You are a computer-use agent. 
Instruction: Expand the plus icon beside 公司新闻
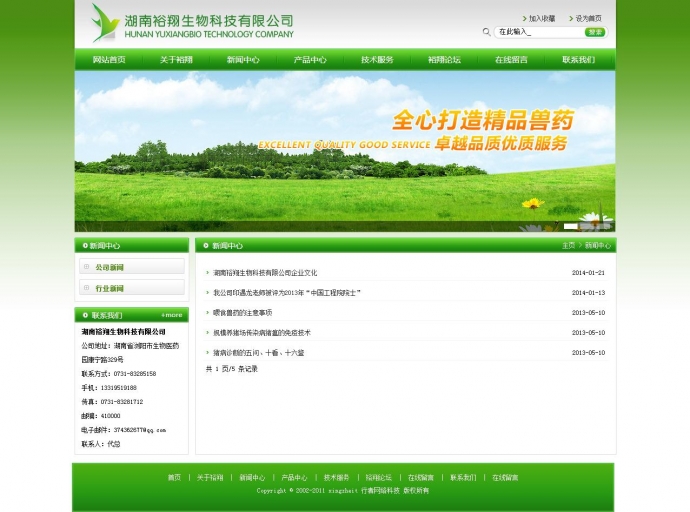coord(87,267)
